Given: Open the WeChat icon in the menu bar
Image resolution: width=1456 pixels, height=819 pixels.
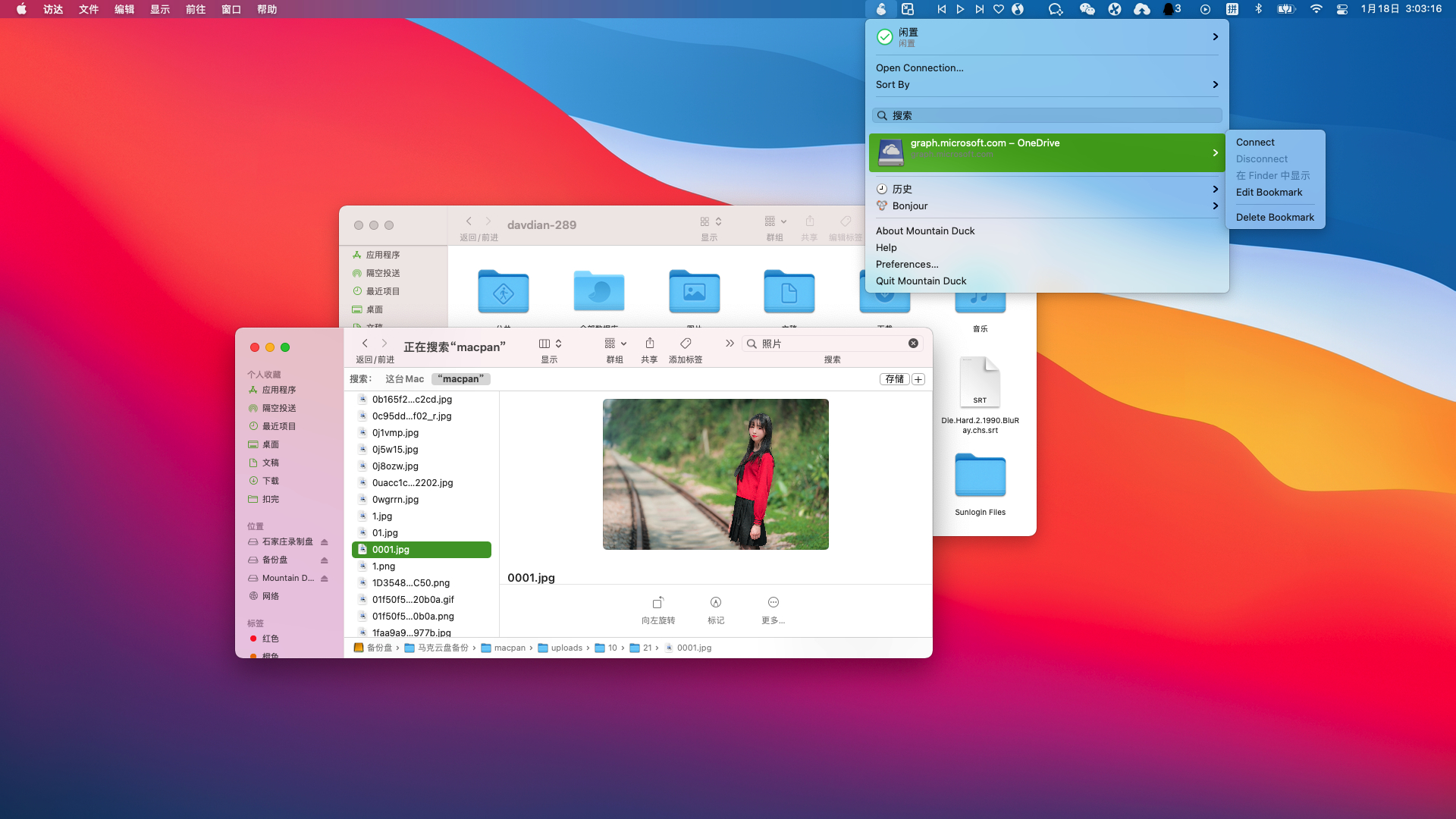Looking at the screenshot, I should pyautogui.click(x=1087, y=9).
